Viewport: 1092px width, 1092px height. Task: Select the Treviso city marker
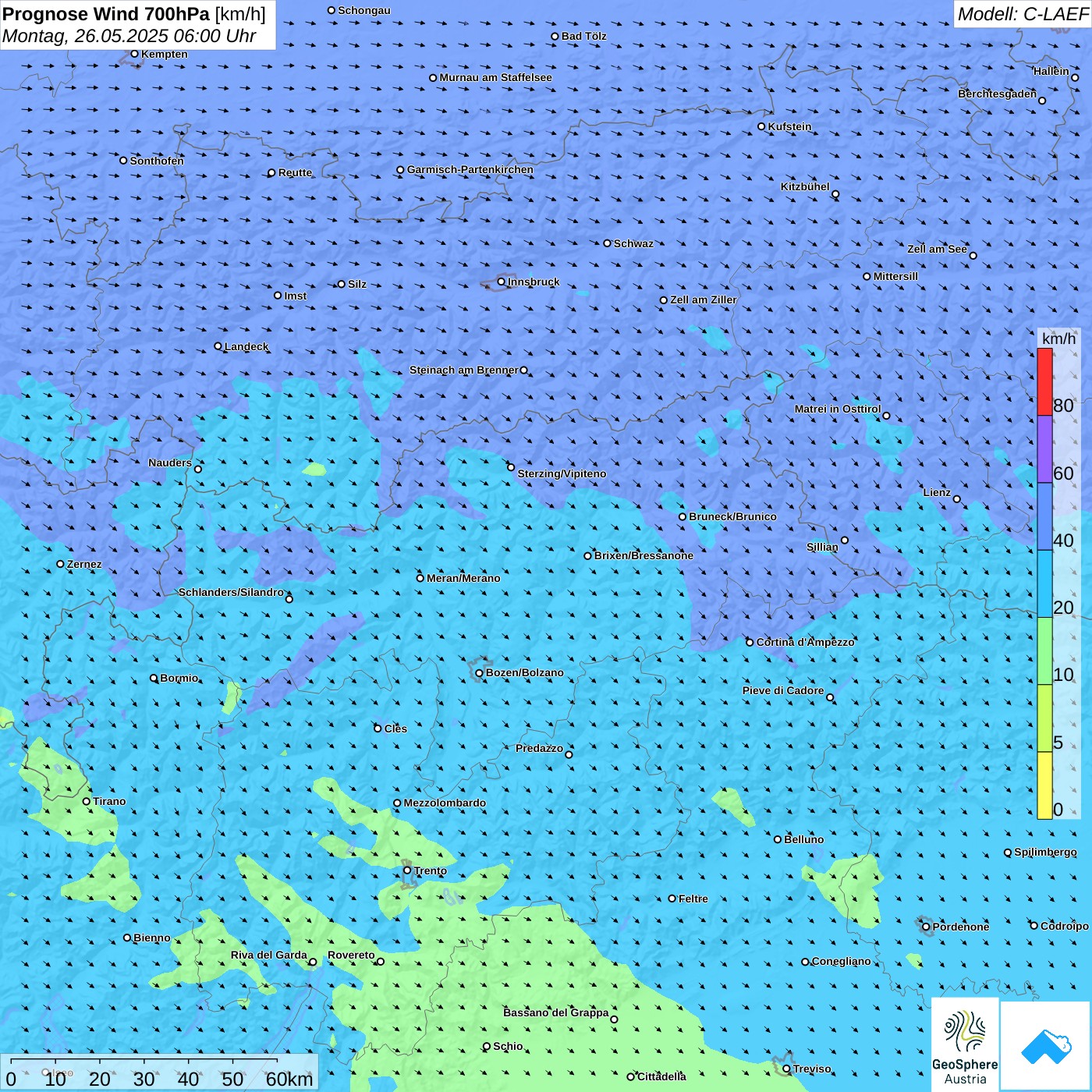[x=786, y=1069]
